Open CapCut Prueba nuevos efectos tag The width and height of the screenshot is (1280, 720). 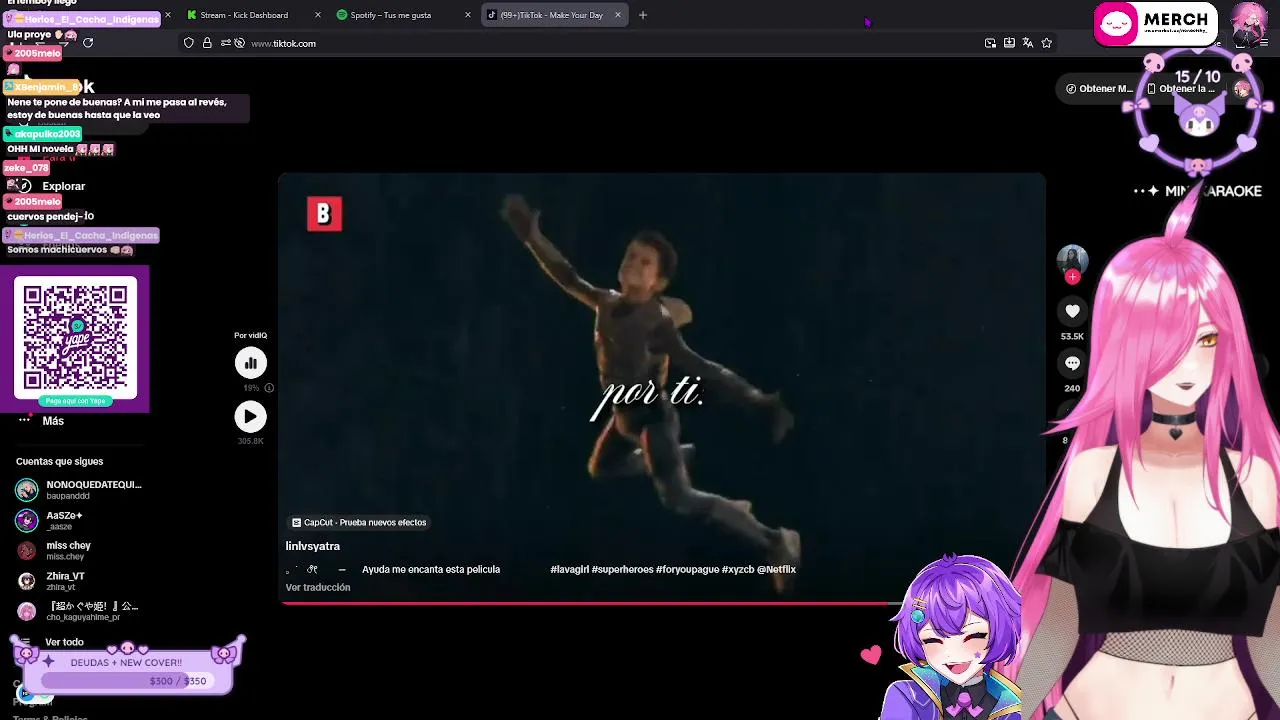(x=359, y=522)
